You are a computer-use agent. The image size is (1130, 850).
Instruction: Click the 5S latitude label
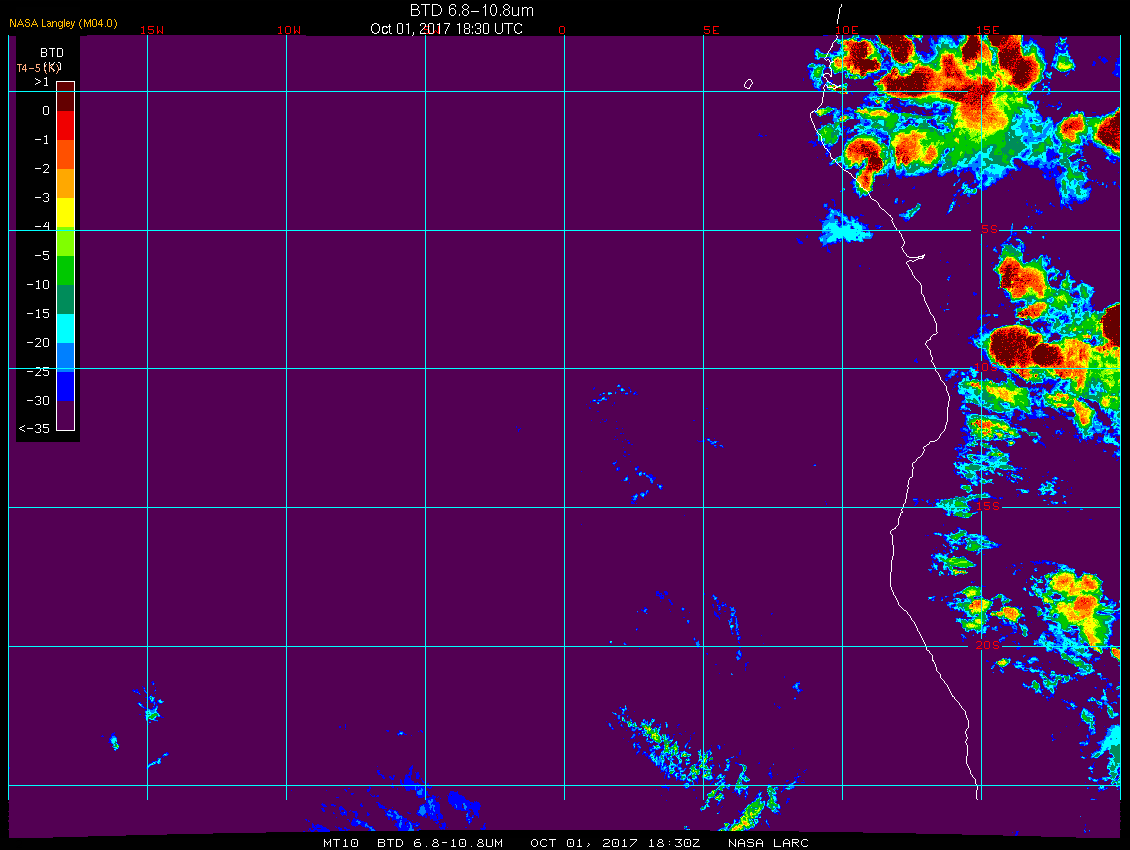(989, 229)
